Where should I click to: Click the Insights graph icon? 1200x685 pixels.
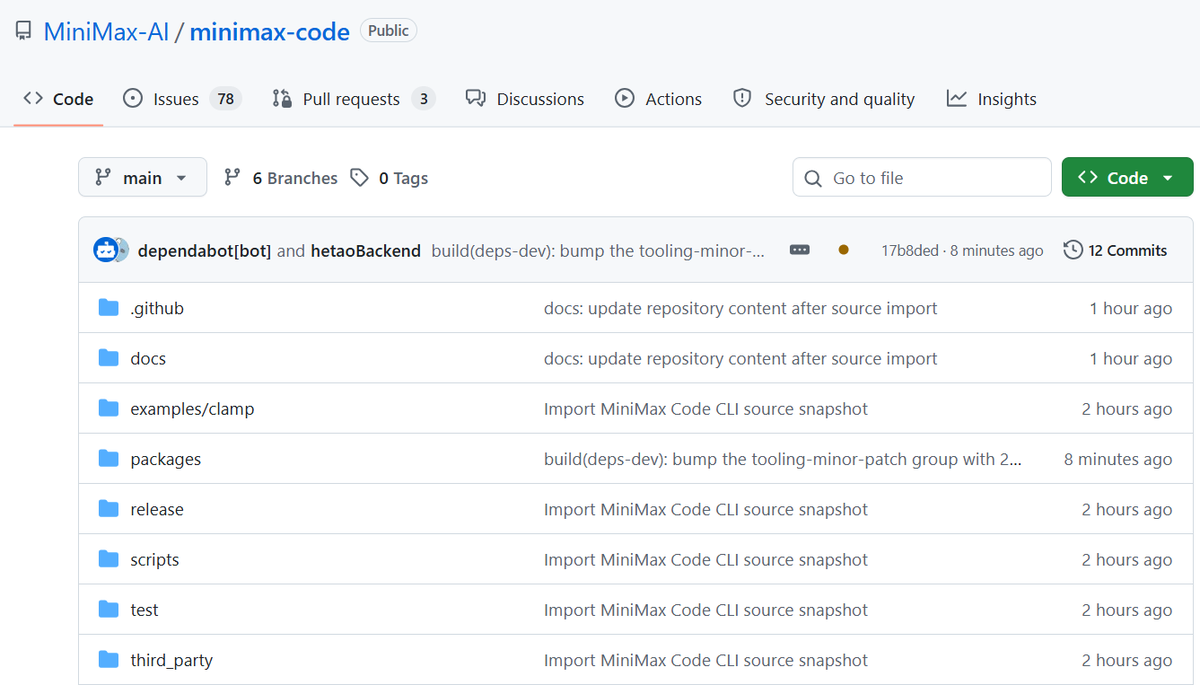(957, 98)
